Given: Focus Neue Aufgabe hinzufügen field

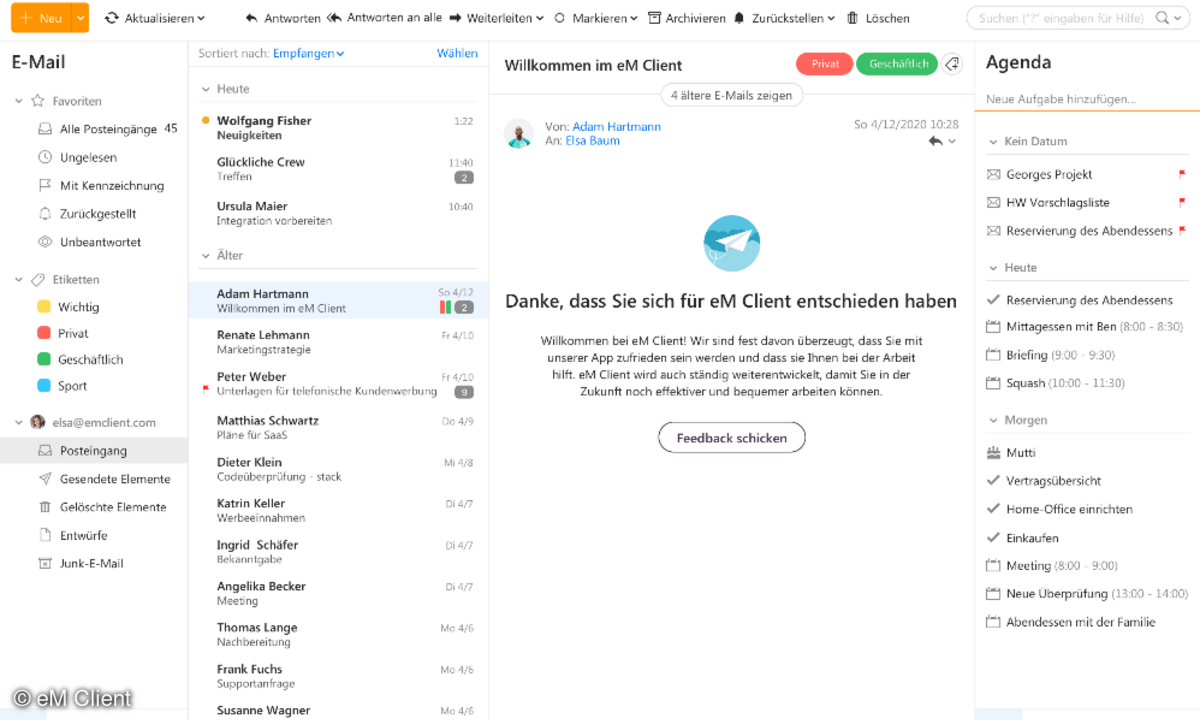Looking at the screenshot, I should pyautogui.click(x=1087, y=99).
